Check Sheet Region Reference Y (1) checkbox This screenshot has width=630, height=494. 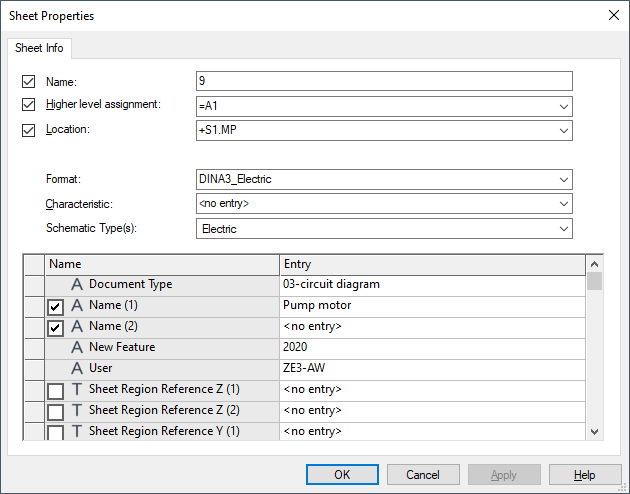pos(55,432)
